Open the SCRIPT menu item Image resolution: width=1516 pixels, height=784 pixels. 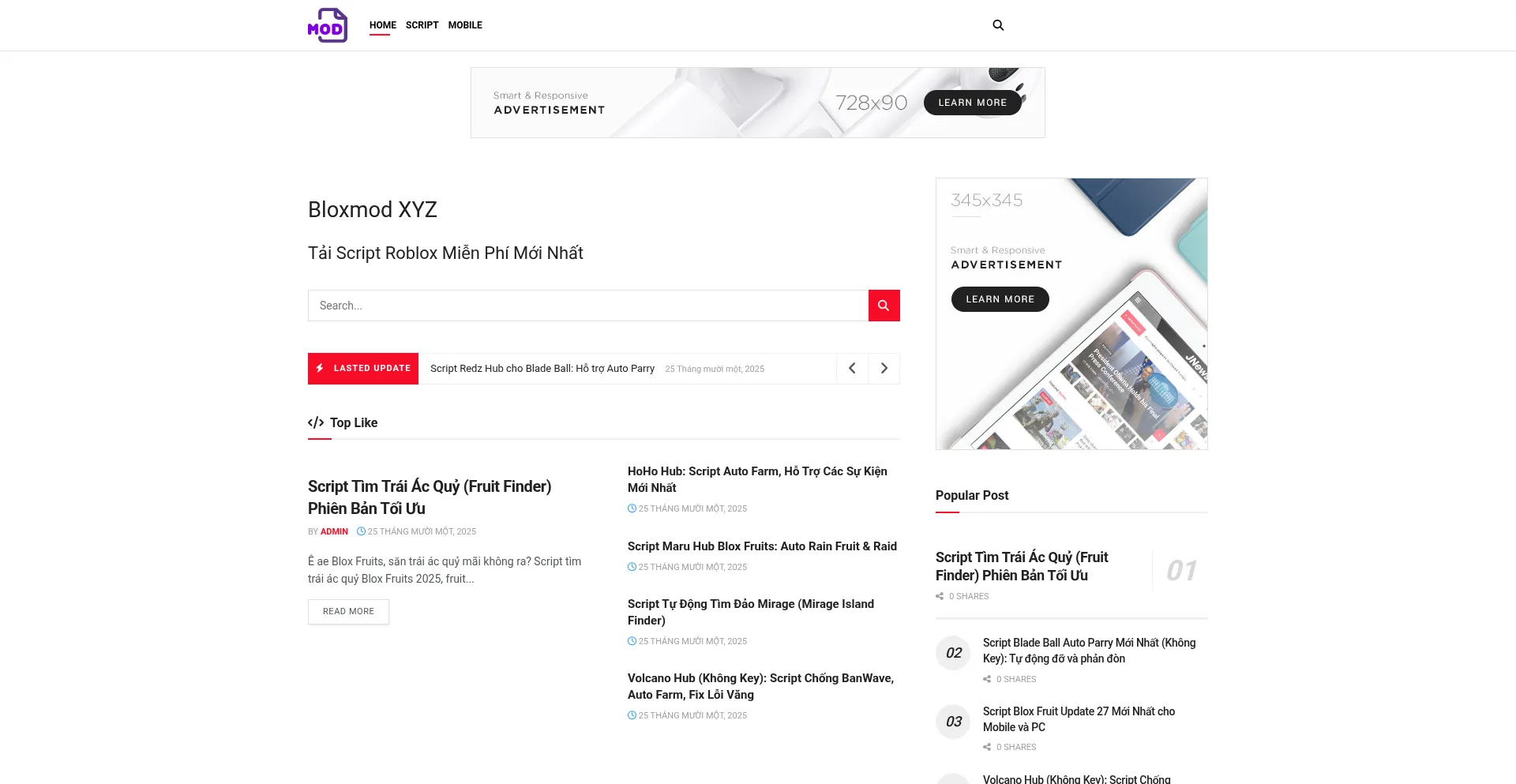pyautogui.click(x=422, y=25)
